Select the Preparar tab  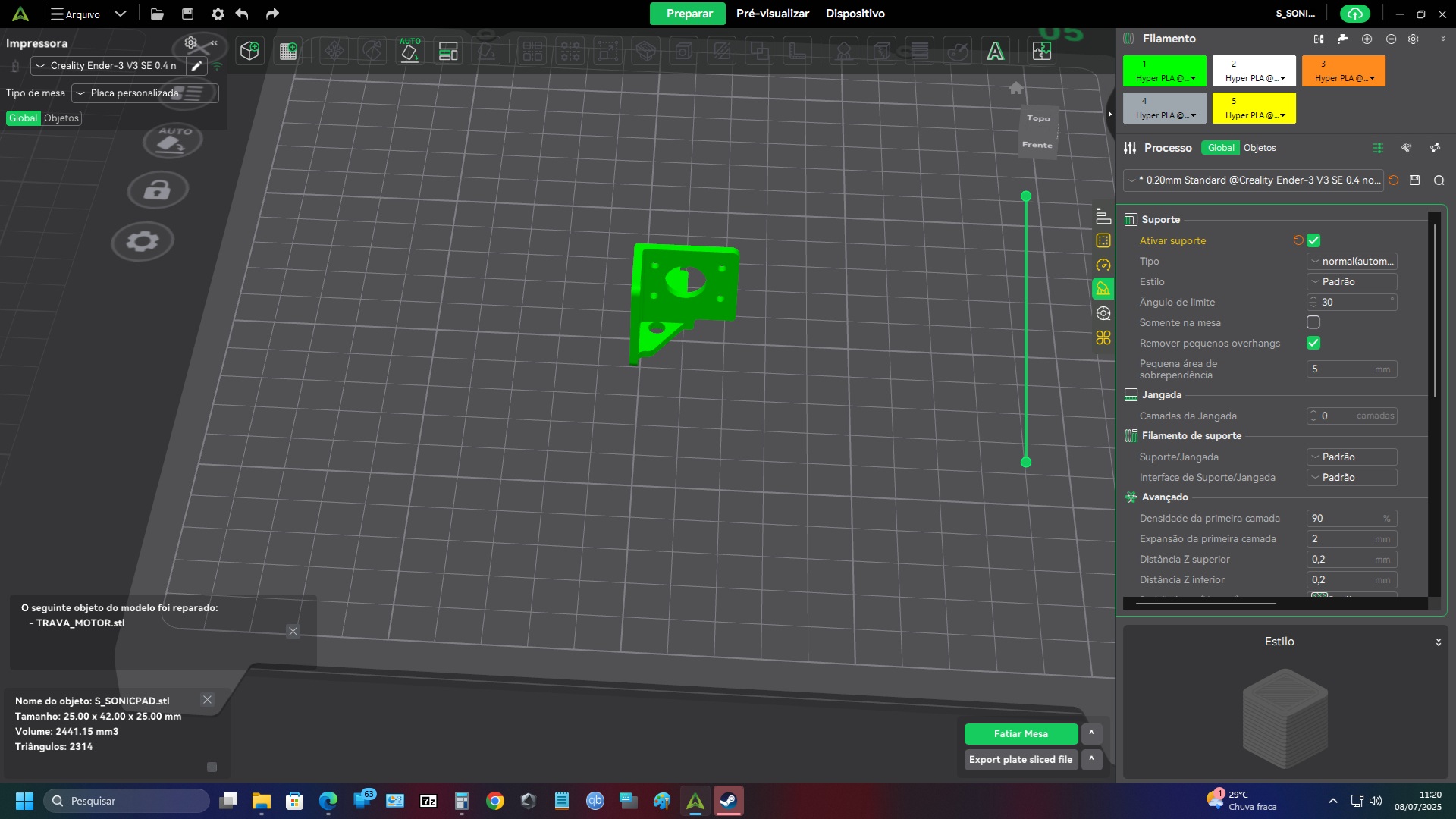point(689,14)
